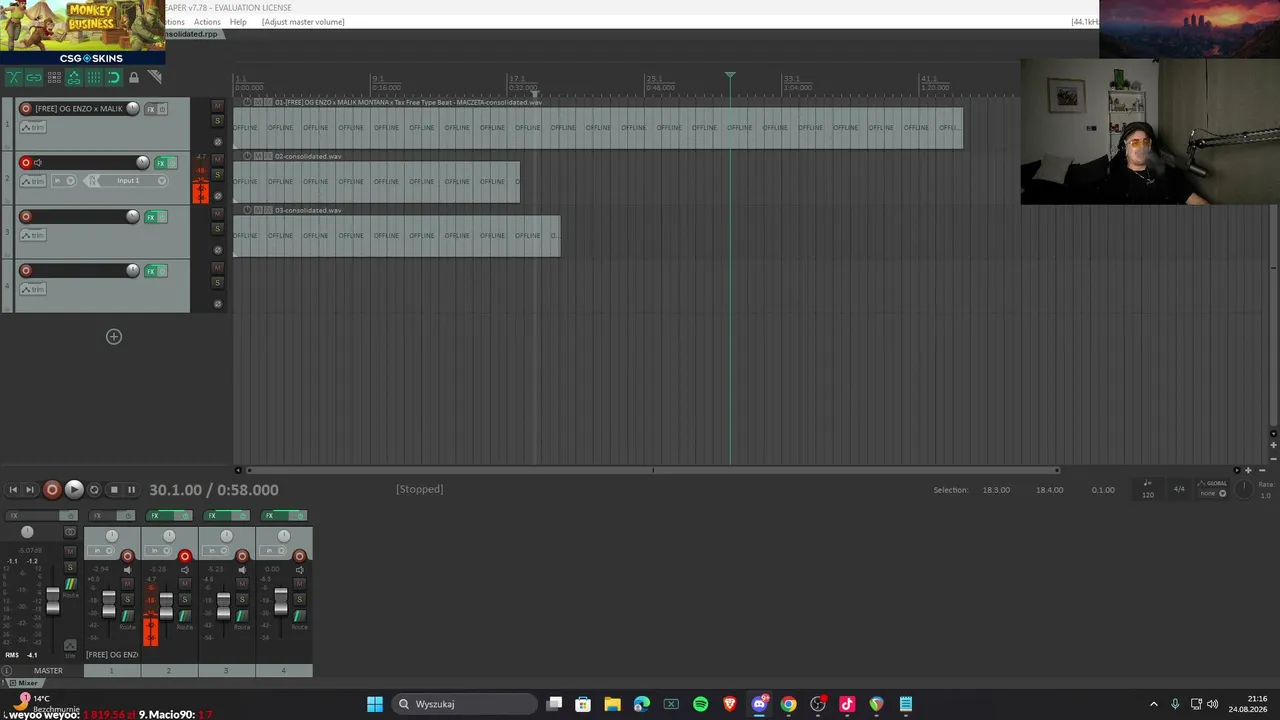Viewport: 1280px width, 720px height.
Task: Open input dropdown on mixer channel 2
Action: pyautogui.click(x=158, y=550)
